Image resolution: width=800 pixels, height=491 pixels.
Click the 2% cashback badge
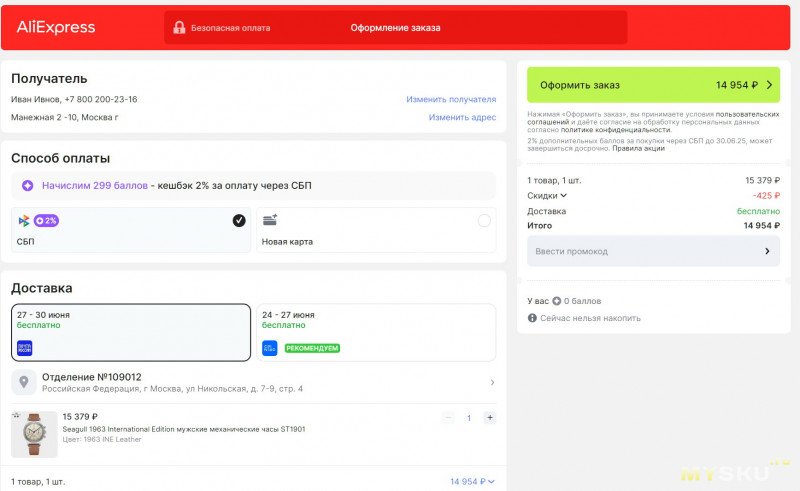point(46,220)
